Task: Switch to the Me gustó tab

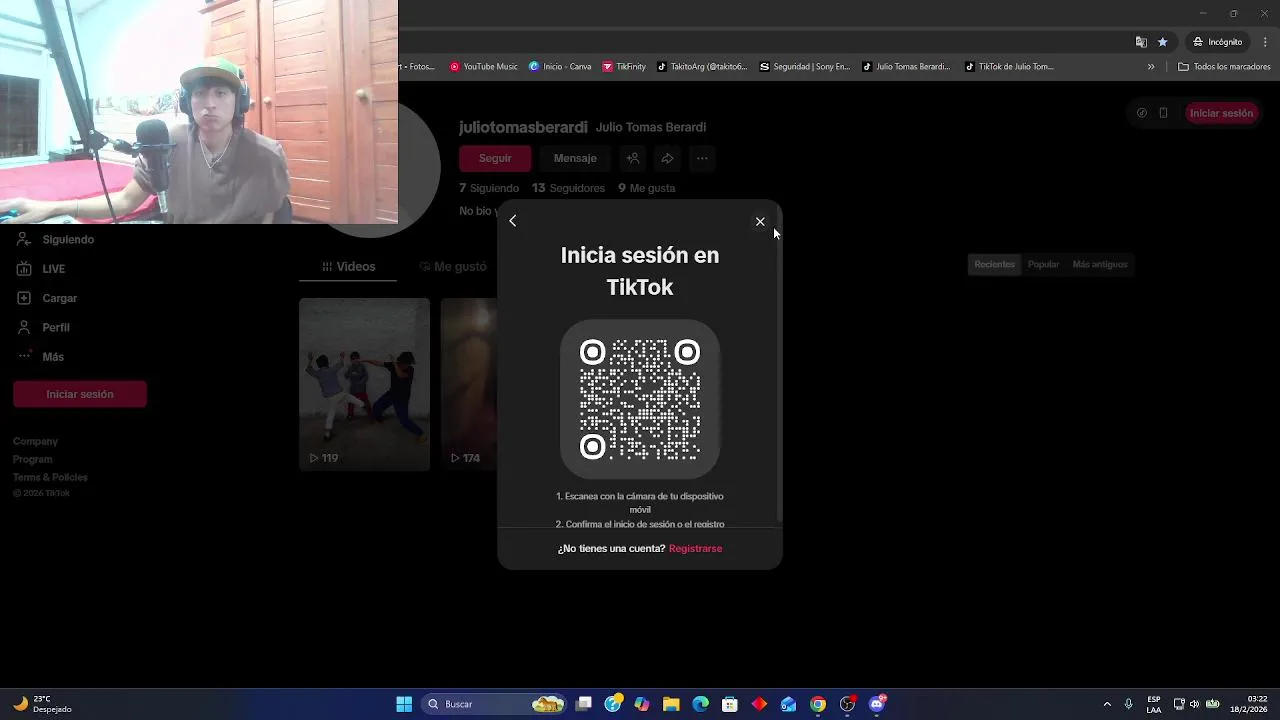Action: [x=453, y=267]
